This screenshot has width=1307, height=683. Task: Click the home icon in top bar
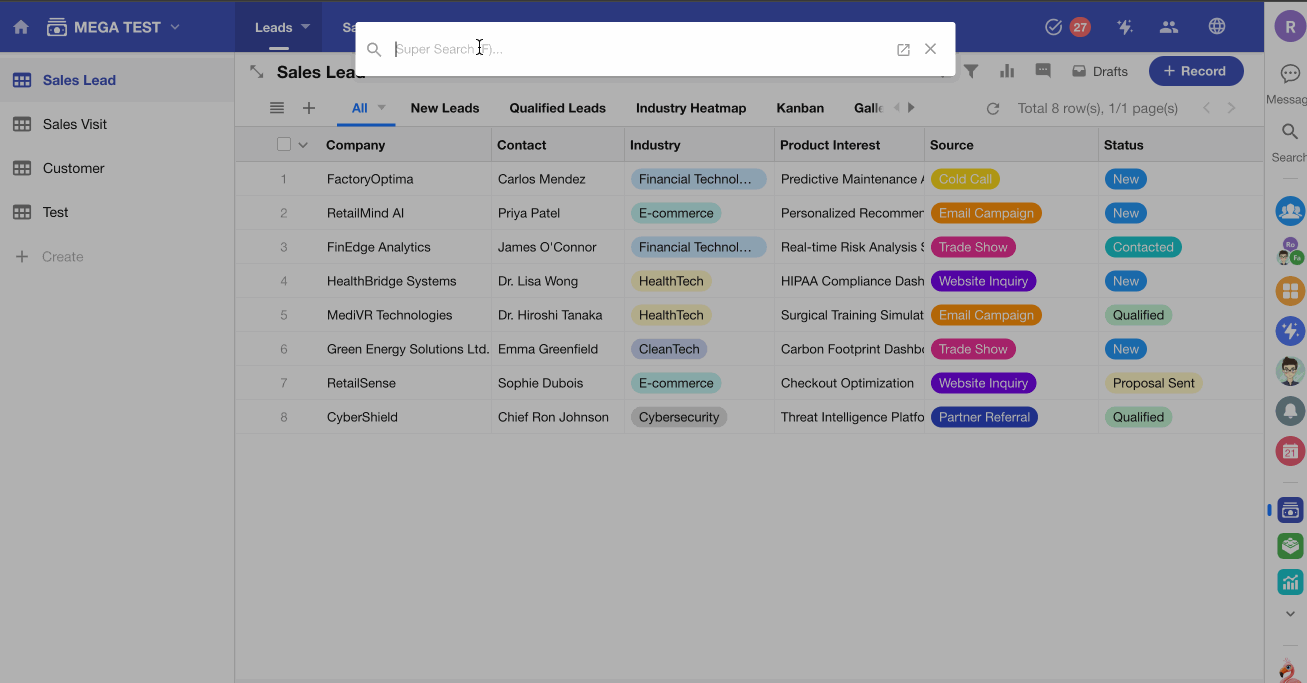(x=20, y=27)
